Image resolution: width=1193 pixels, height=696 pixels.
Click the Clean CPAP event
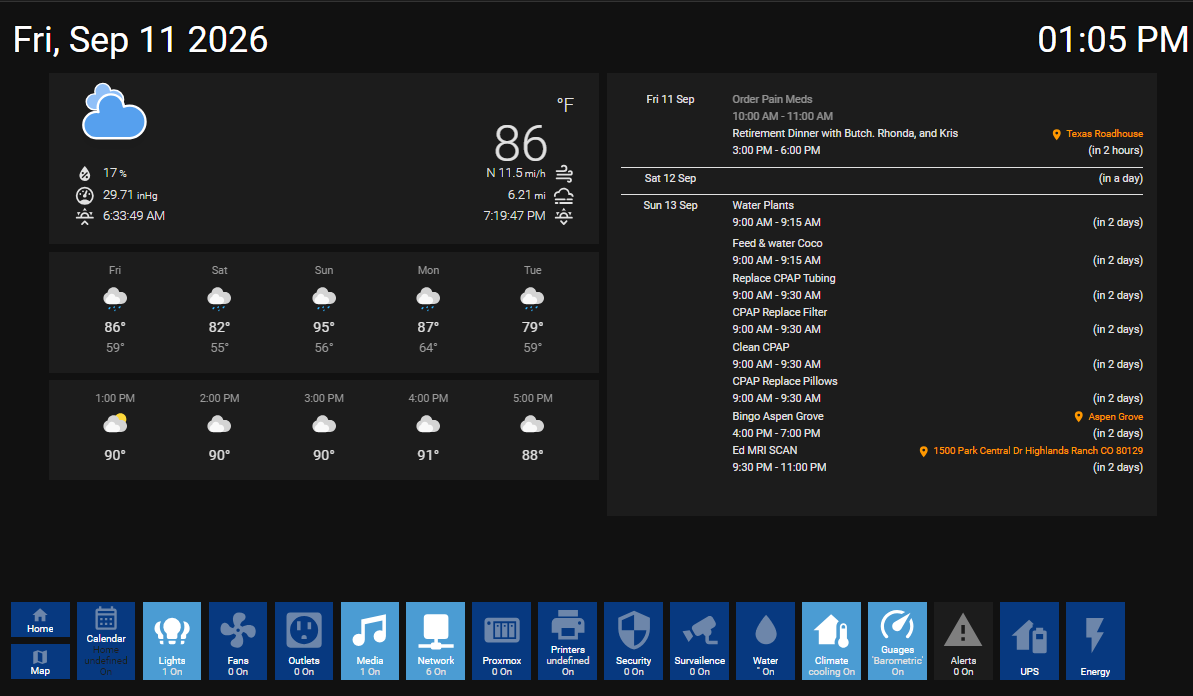pyautogui.click(x=761, y=347)
